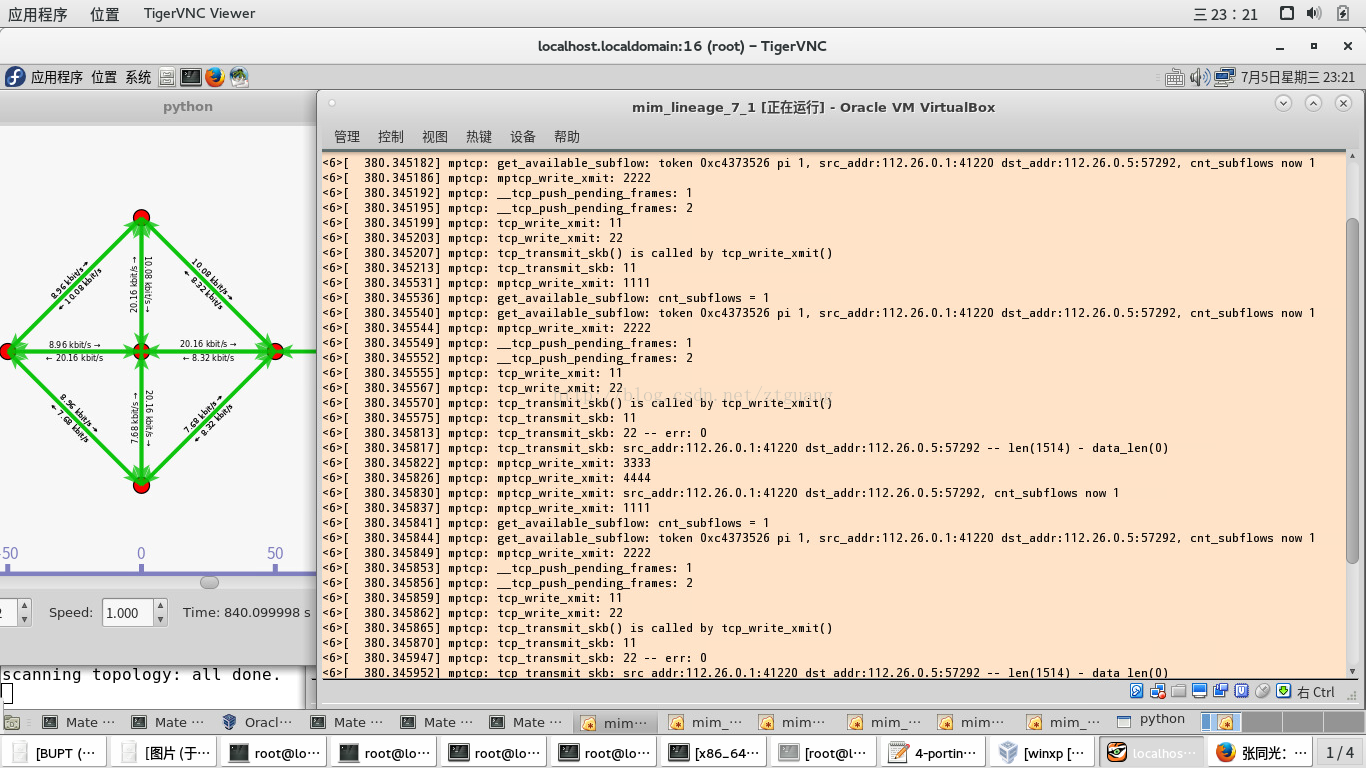The width and height of the screenshot is (1366, 768).
Task: Click the VirtualBox mouse integration status icon
Action: tap(1262, 691)
